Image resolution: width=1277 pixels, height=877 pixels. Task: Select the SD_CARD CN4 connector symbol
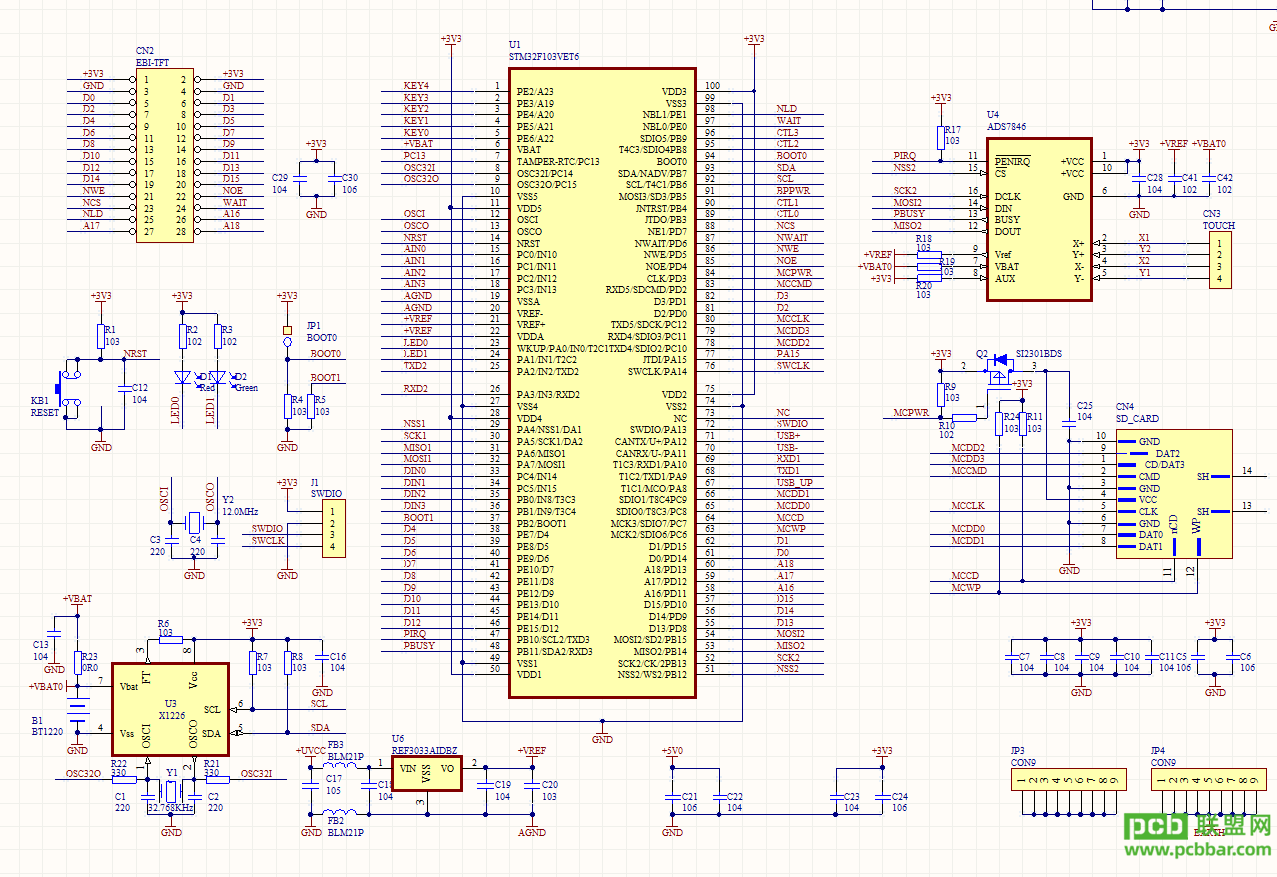(1174, 494)
